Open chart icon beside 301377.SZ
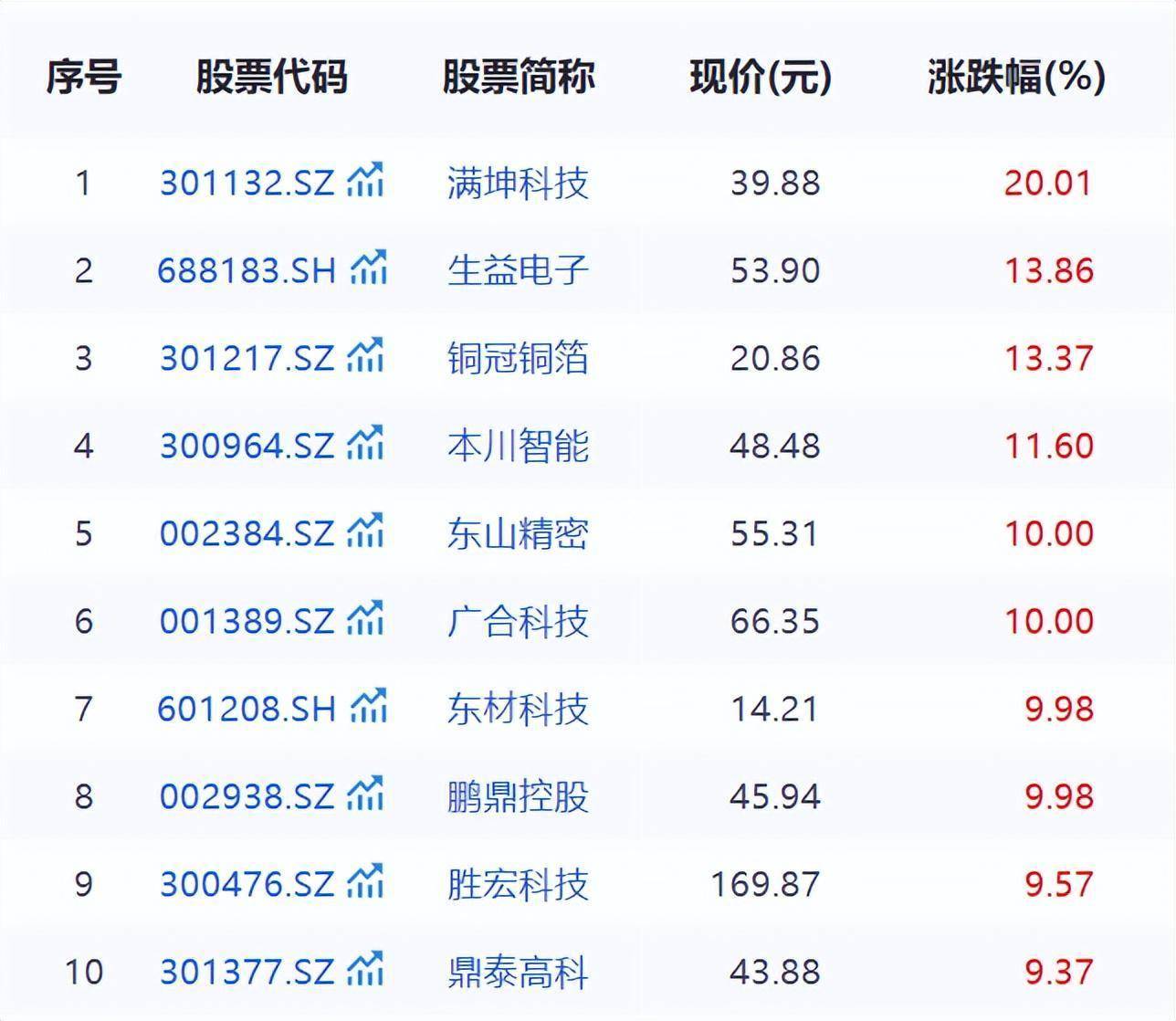1176x1021 pixels. pyautogui.click(x=365, y=969)
